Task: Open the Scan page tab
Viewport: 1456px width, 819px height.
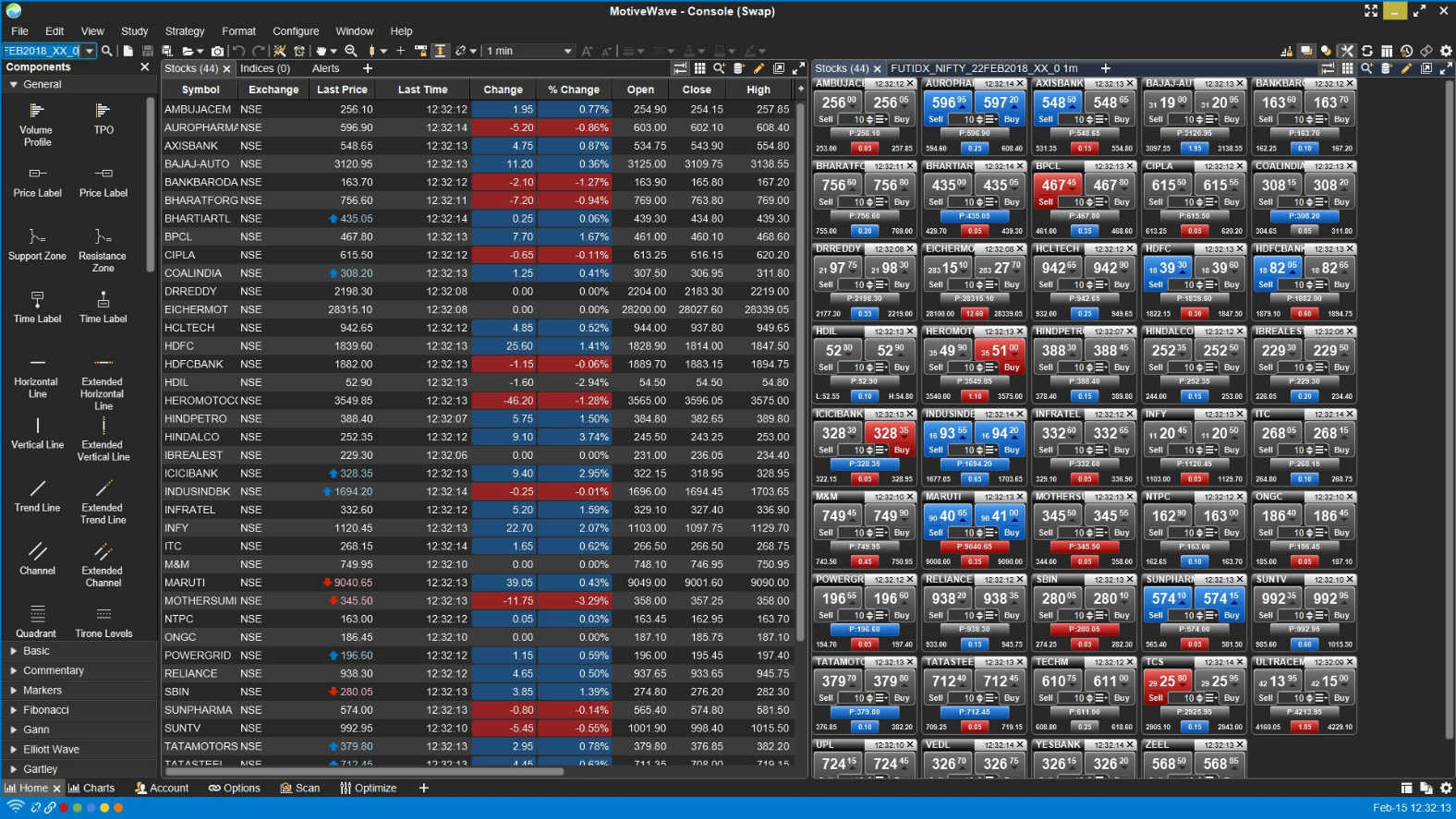Action: pos(300,789)
